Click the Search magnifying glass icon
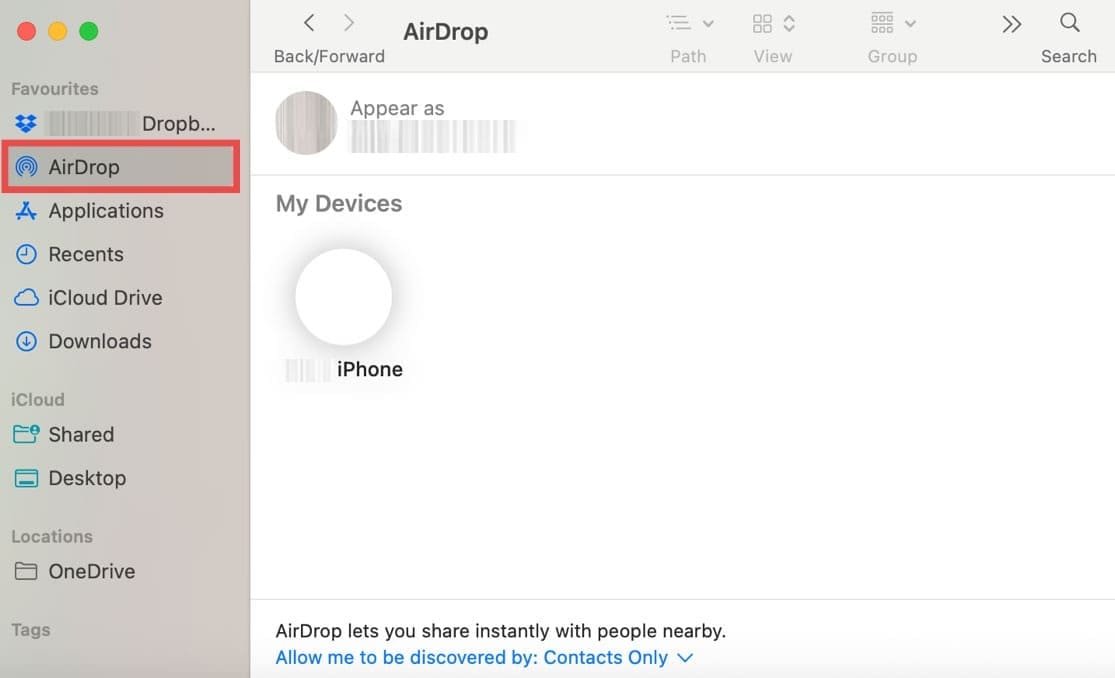The height and width of the screenshot is (678, 1115). point(1069,23)
